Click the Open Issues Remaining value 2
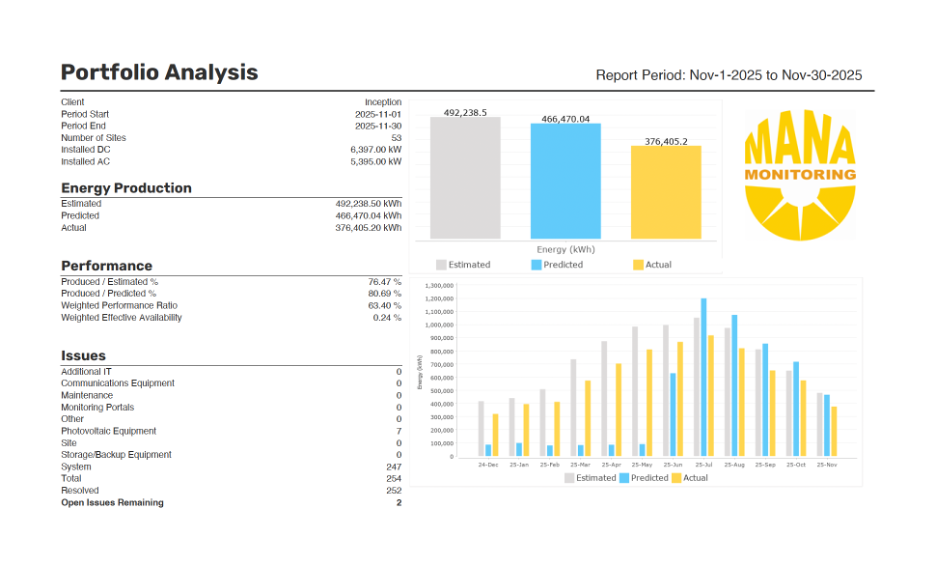This screenshot has height=566, width=936. (x=399, y=503)
